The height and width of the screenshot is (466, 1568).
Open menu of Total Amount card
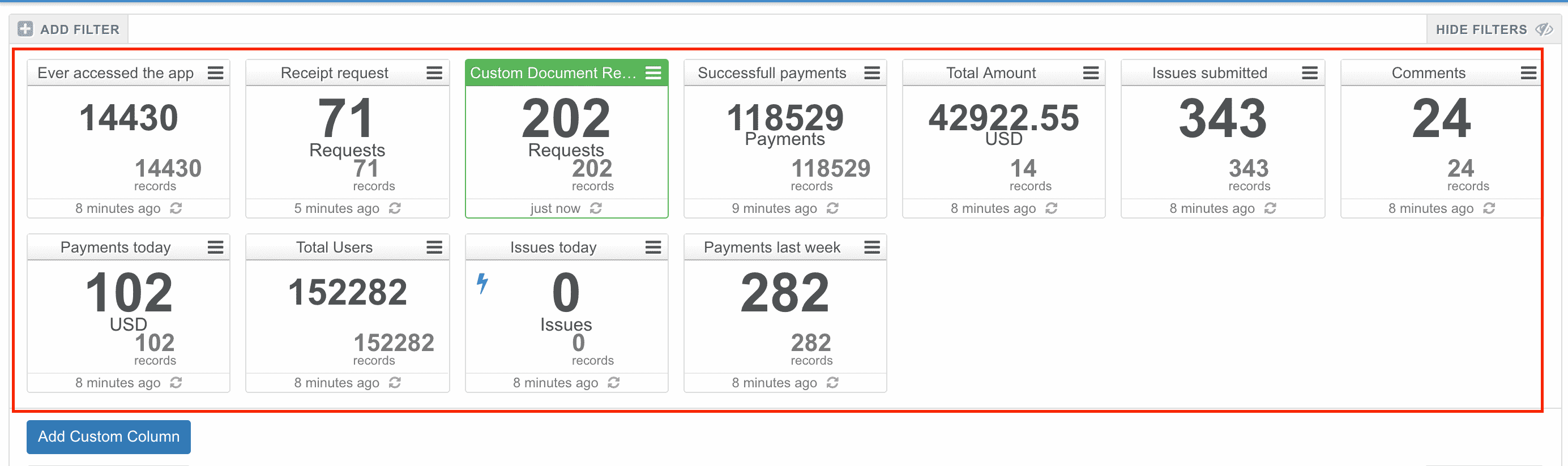tap(1091, 73)
